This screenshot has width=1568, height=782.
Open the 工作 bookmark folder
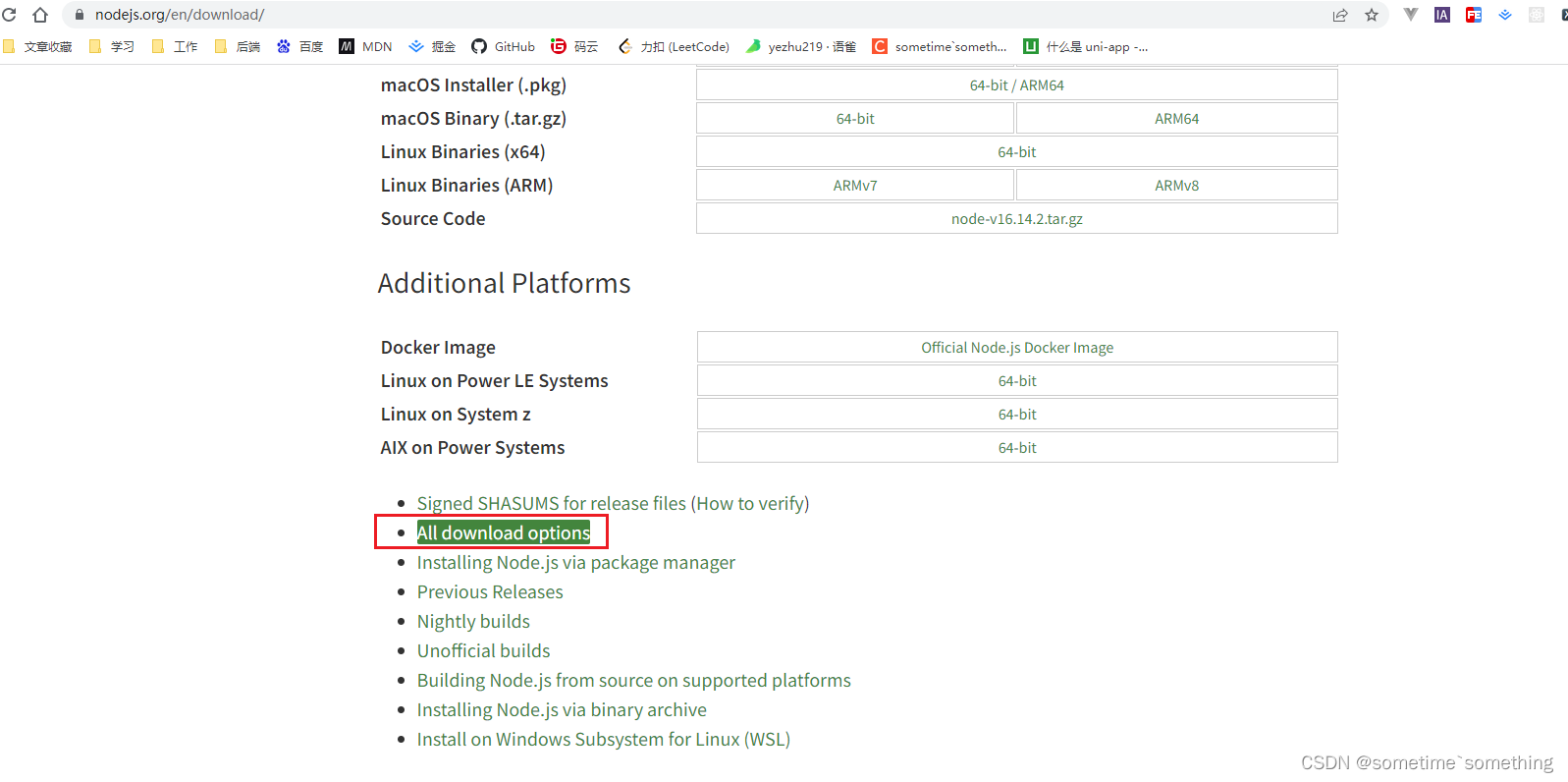pyautogui.click(x=175, y=46)
